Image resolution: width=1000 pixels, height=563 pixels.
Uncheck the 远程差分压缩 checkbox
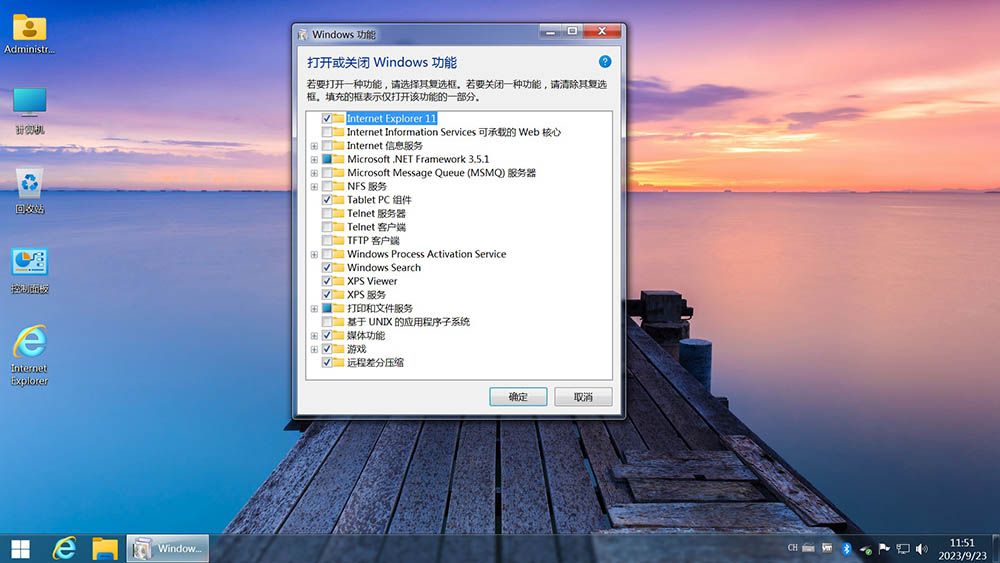[327, 363]
